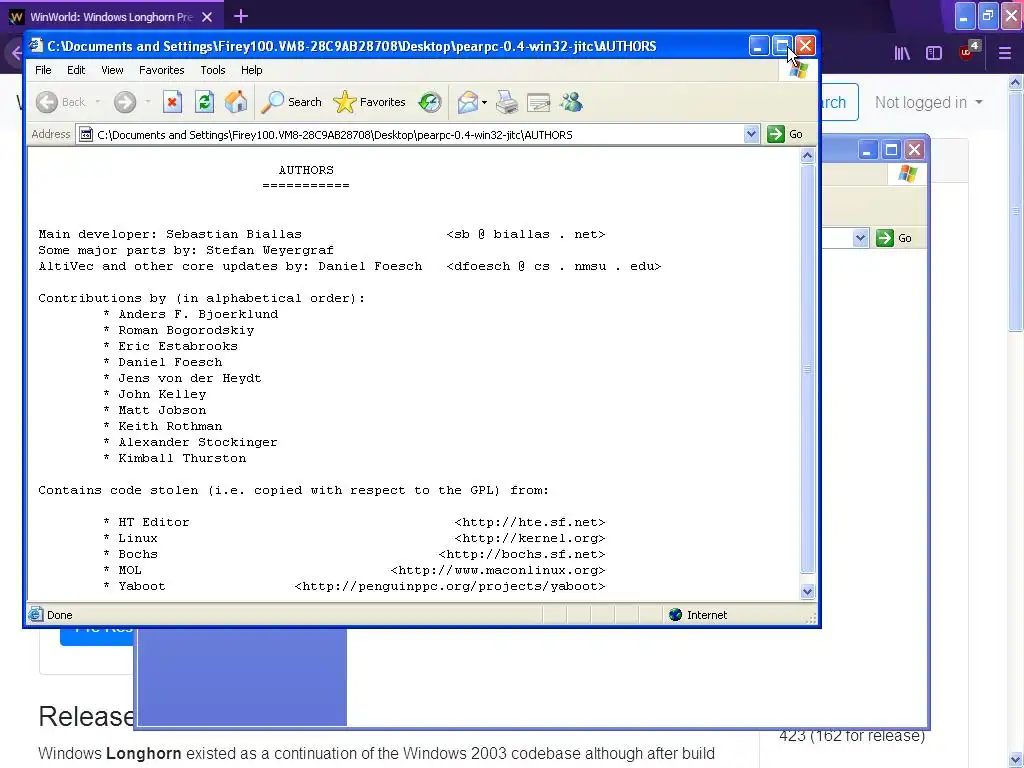Click the partially hidden Search button on WinWorld
This screenshot has height=768, width=1024.
tap(839, 103)
